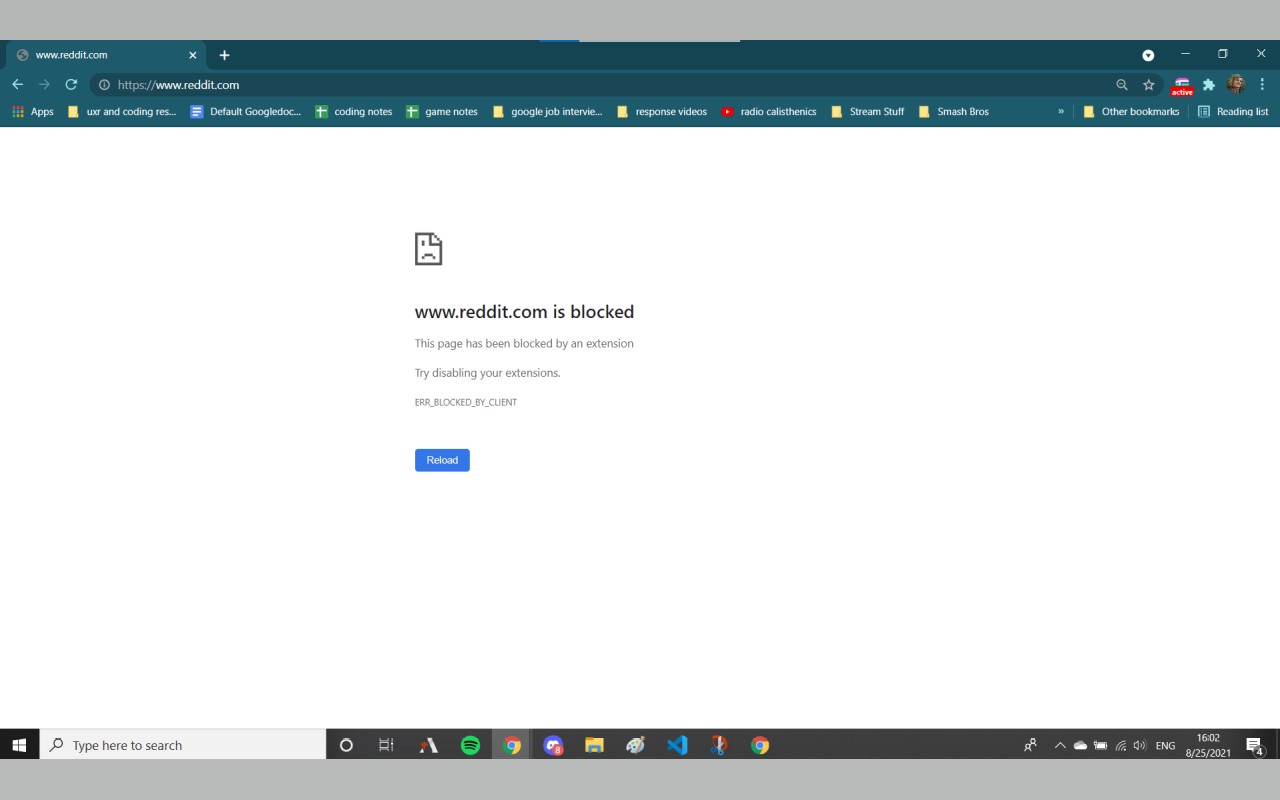The height and width of the screenshot is (800, 1280).
Task: Click the reddit.com URL in the address bar
Action: tap(178, 85)
